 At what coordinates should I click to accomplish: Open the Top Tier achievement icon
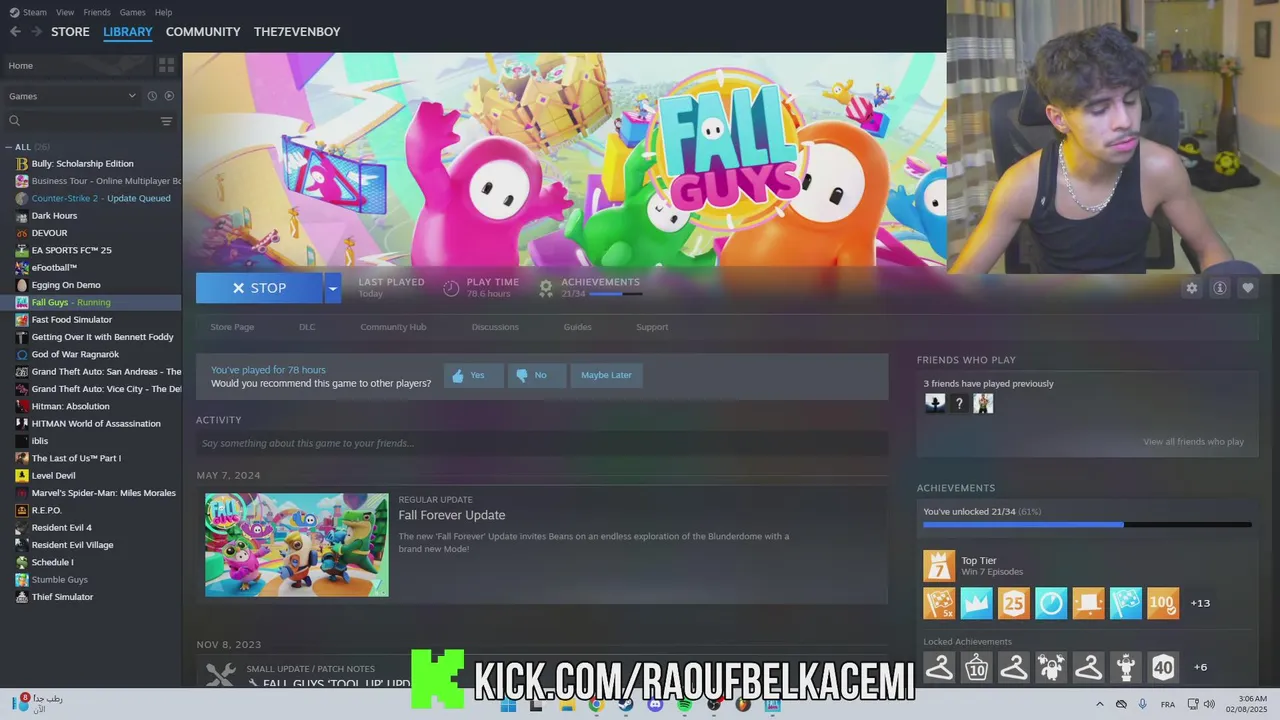(939, 566)
